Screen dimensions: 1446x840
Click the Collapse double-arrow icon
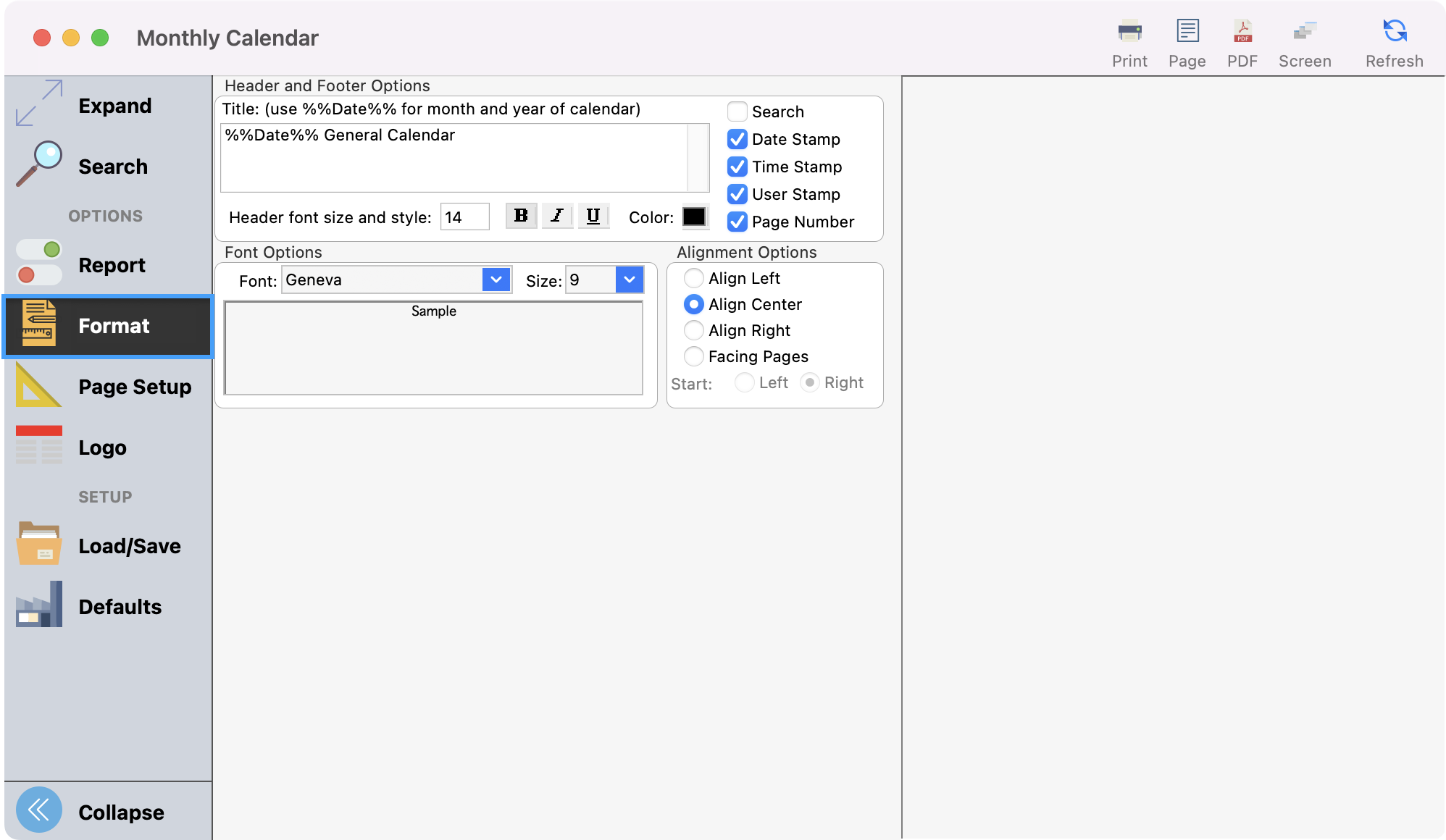tap(39, 810)
